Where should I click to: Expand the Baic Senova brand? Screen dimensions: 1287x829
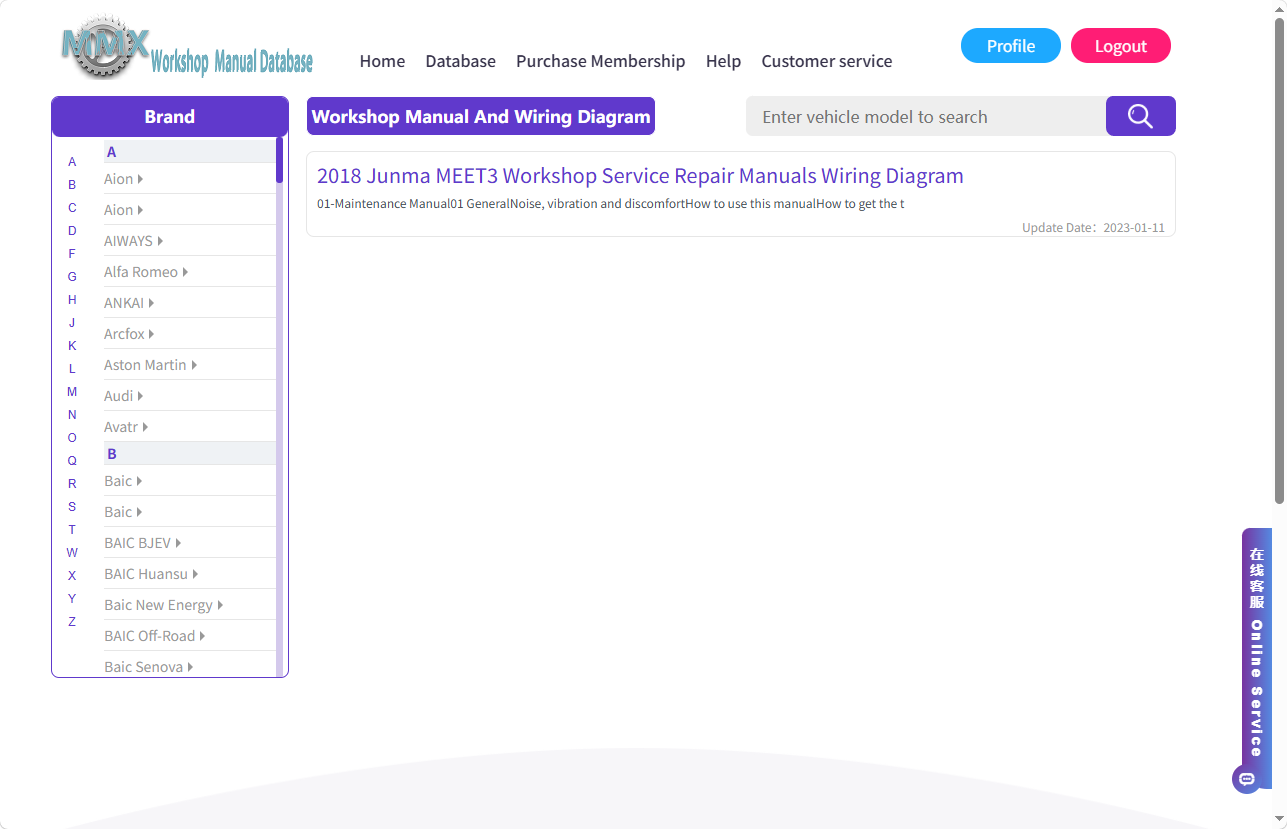[x=148, y=667]
